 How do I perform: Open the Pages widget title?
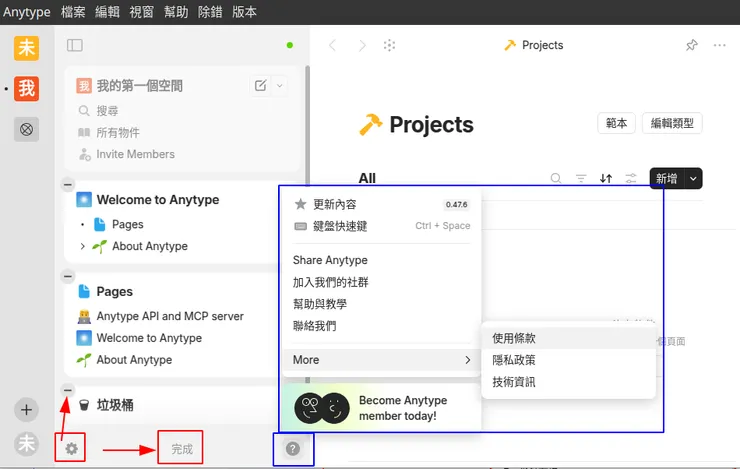pos(115,292)
